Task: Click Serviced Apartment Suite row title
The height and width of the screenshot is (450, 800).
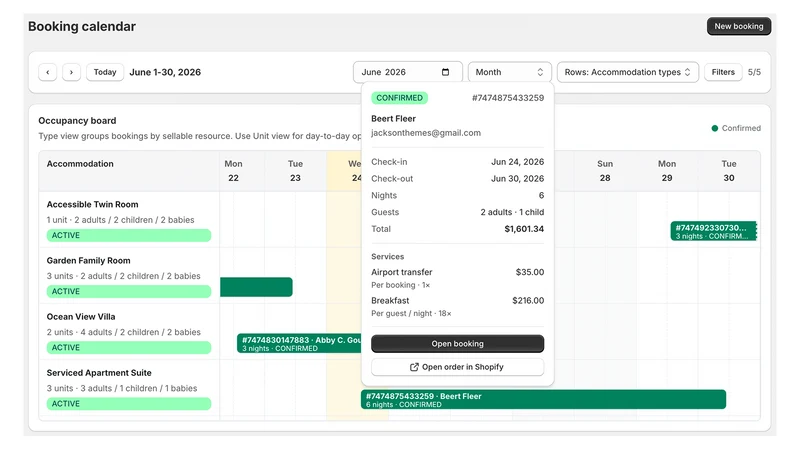Action: tap(99, 372)
